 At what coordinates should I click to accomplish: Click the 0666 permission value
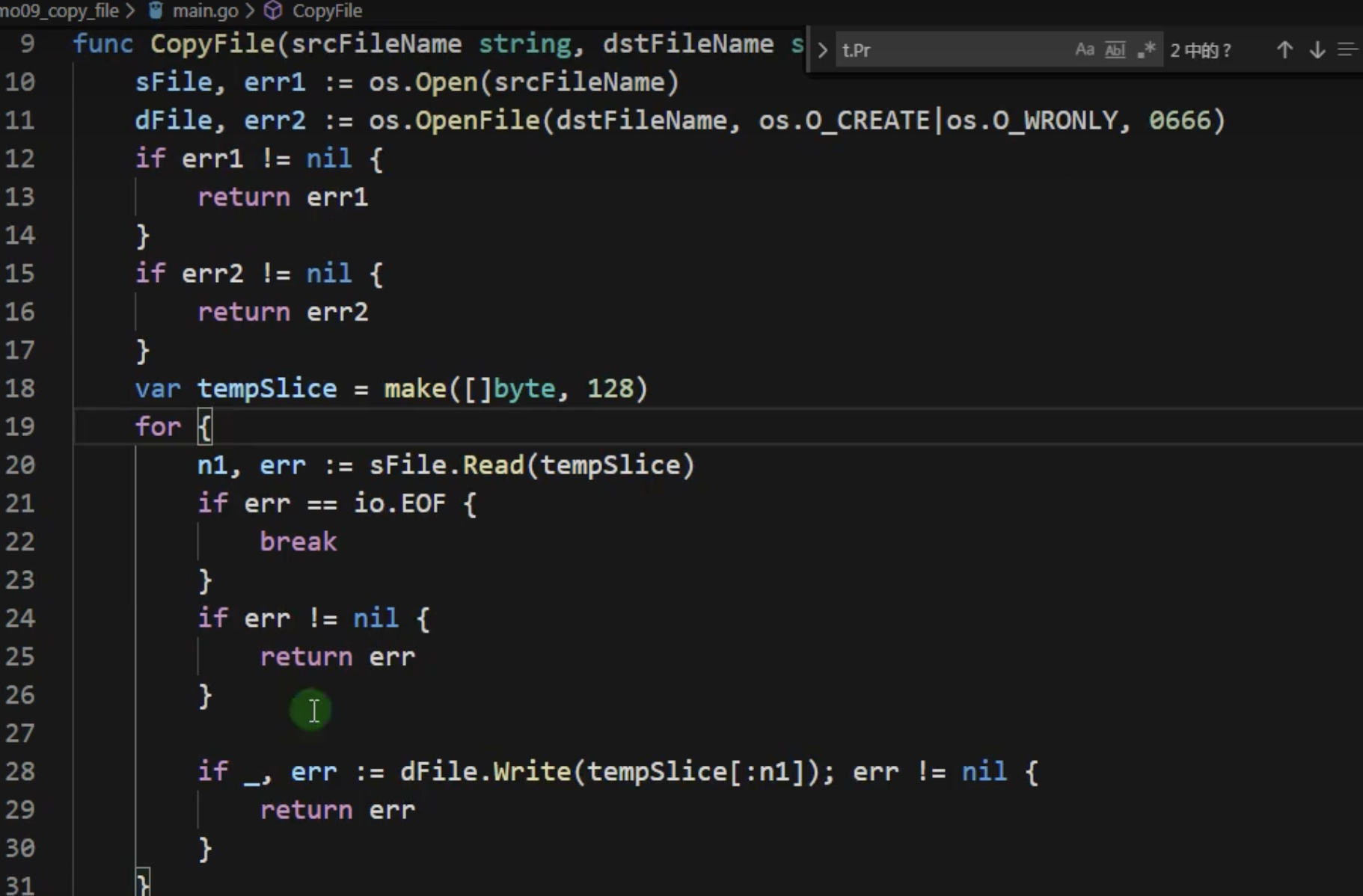[x=1180, y=120]
